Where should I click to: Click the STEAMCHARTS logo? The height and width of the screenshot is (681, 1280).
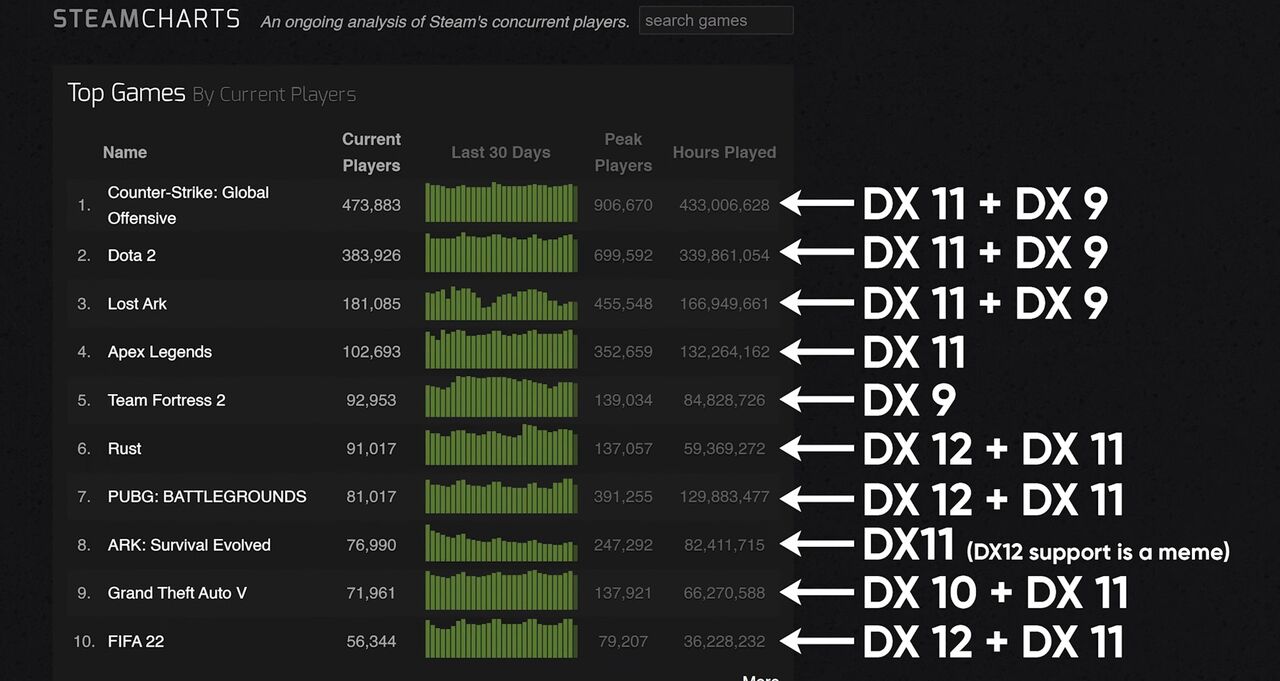[146, 19]
